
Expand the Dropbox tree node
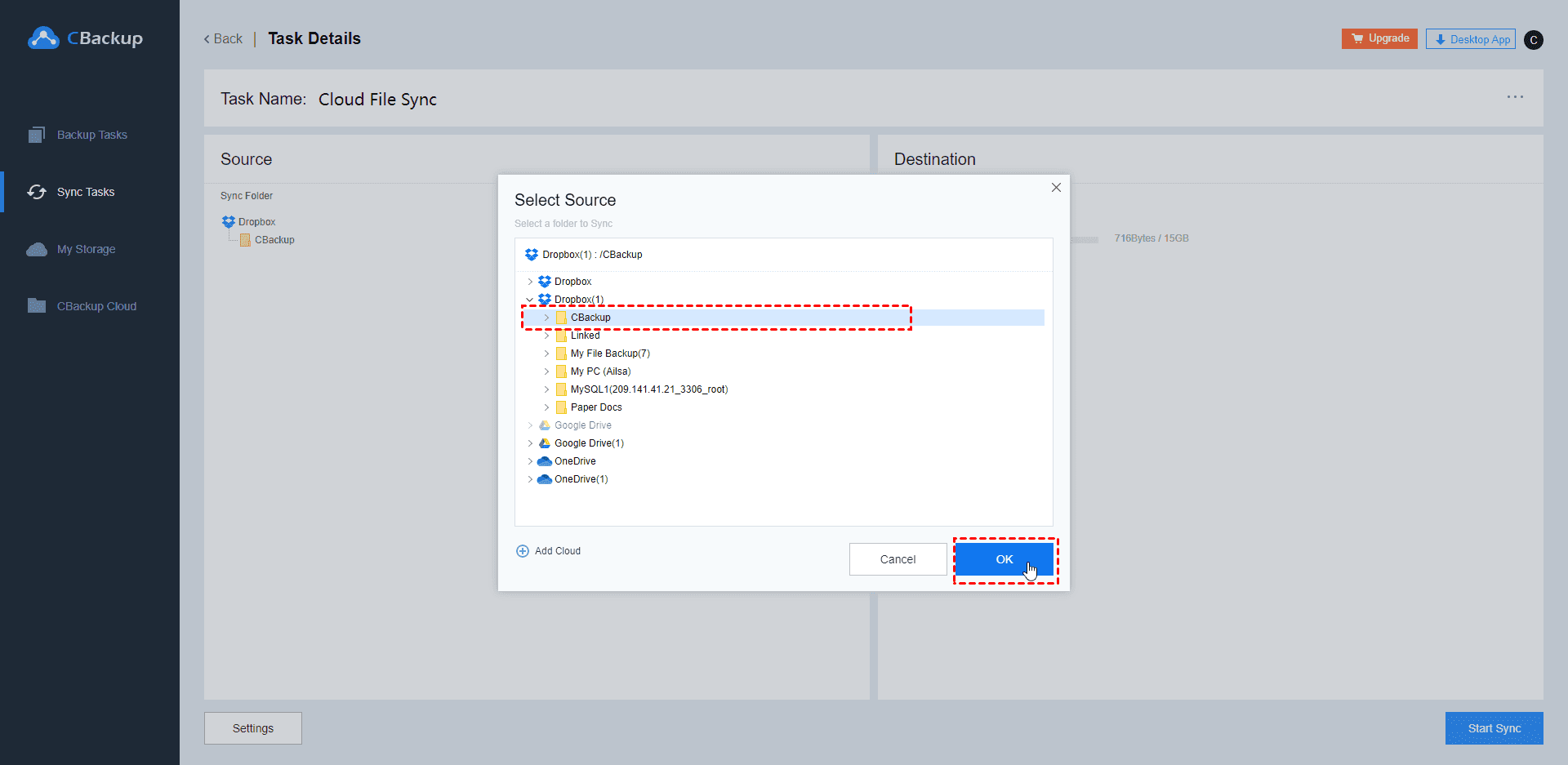(530, 282)
